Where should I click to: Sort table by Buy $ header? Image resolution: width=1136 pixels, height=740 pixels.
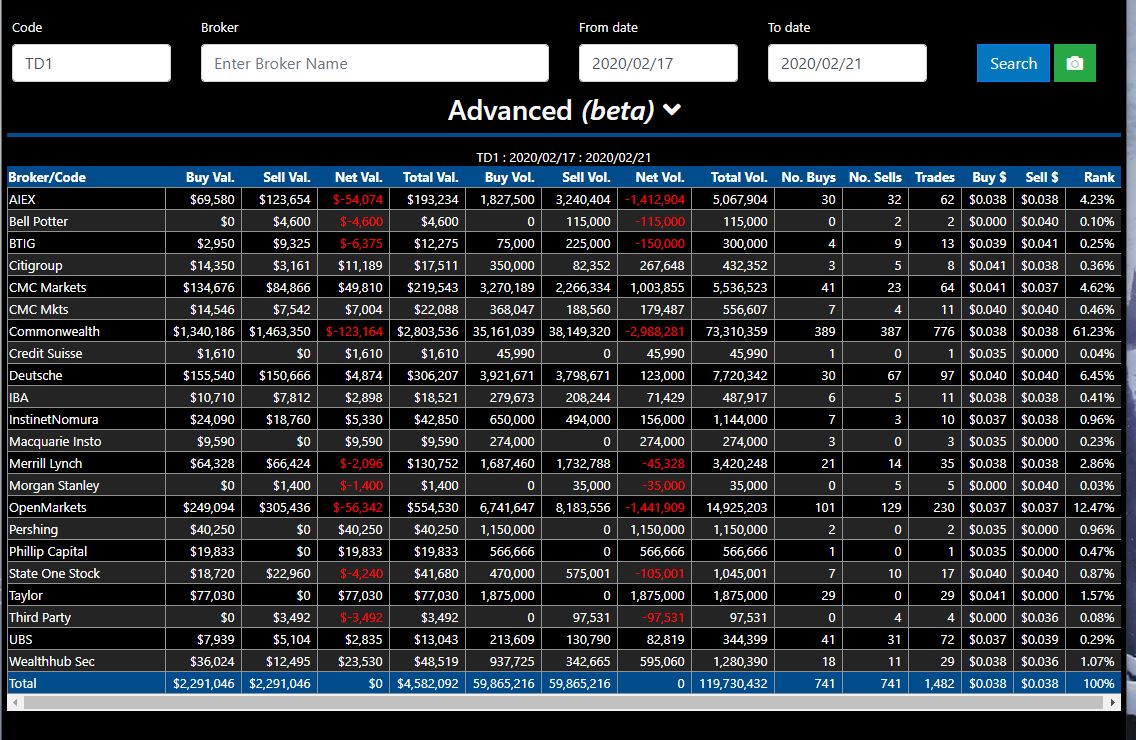(989, 178)
